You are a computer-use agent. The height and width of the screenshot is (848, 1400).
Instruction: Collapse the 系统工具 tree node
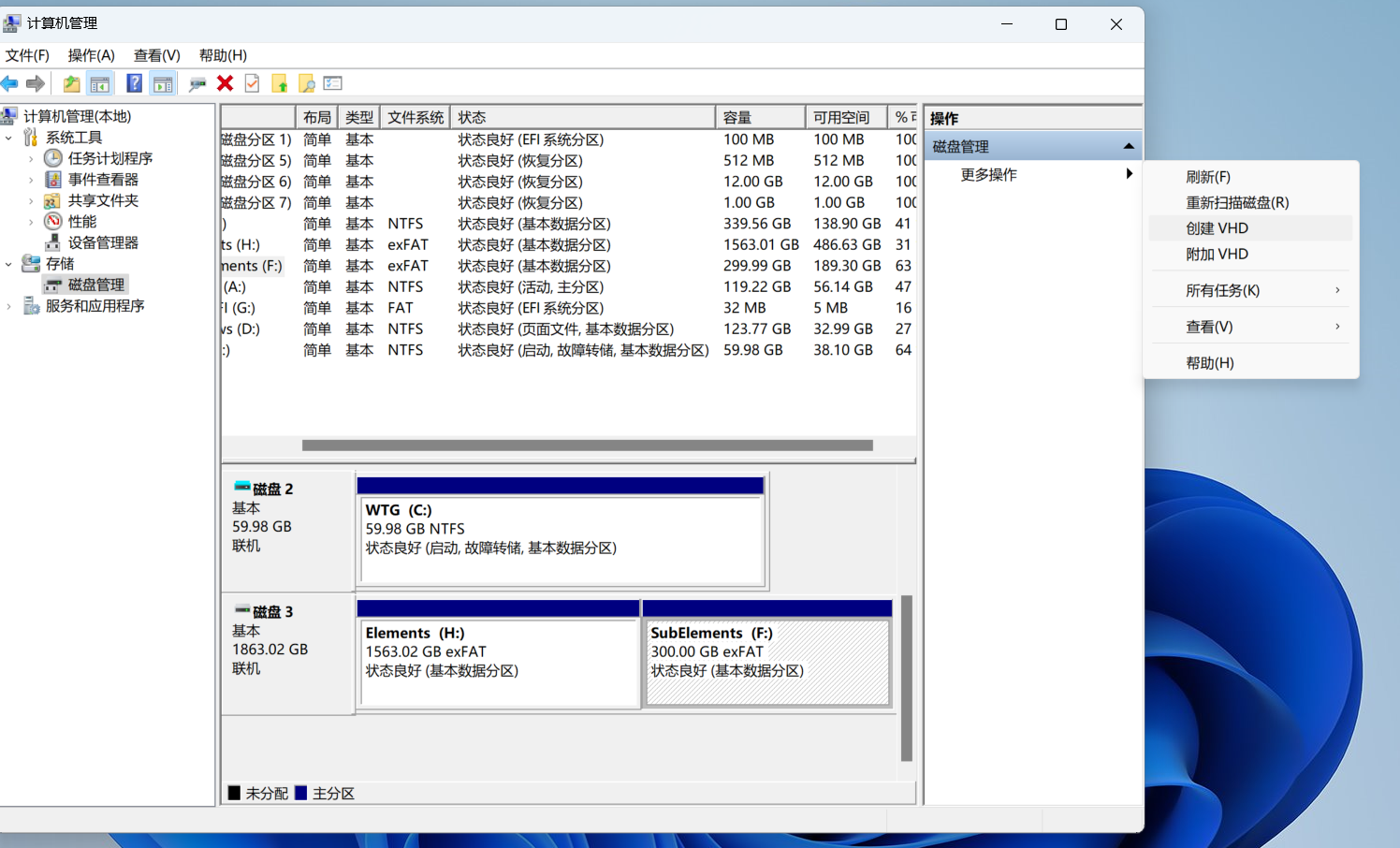tap(9, 138)
